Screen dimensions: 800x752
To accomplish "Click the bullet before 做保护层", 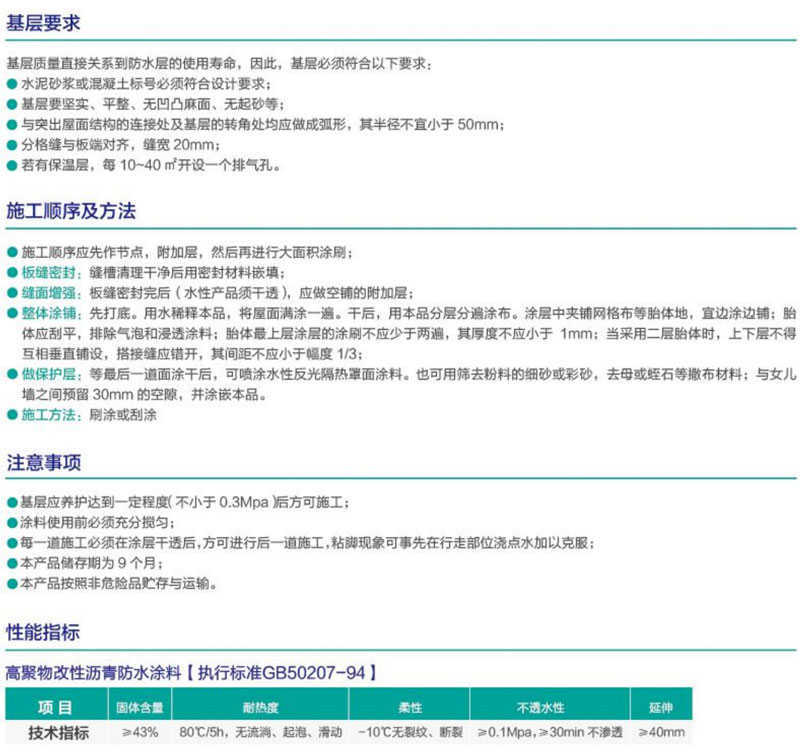I will tap(11, 374).
